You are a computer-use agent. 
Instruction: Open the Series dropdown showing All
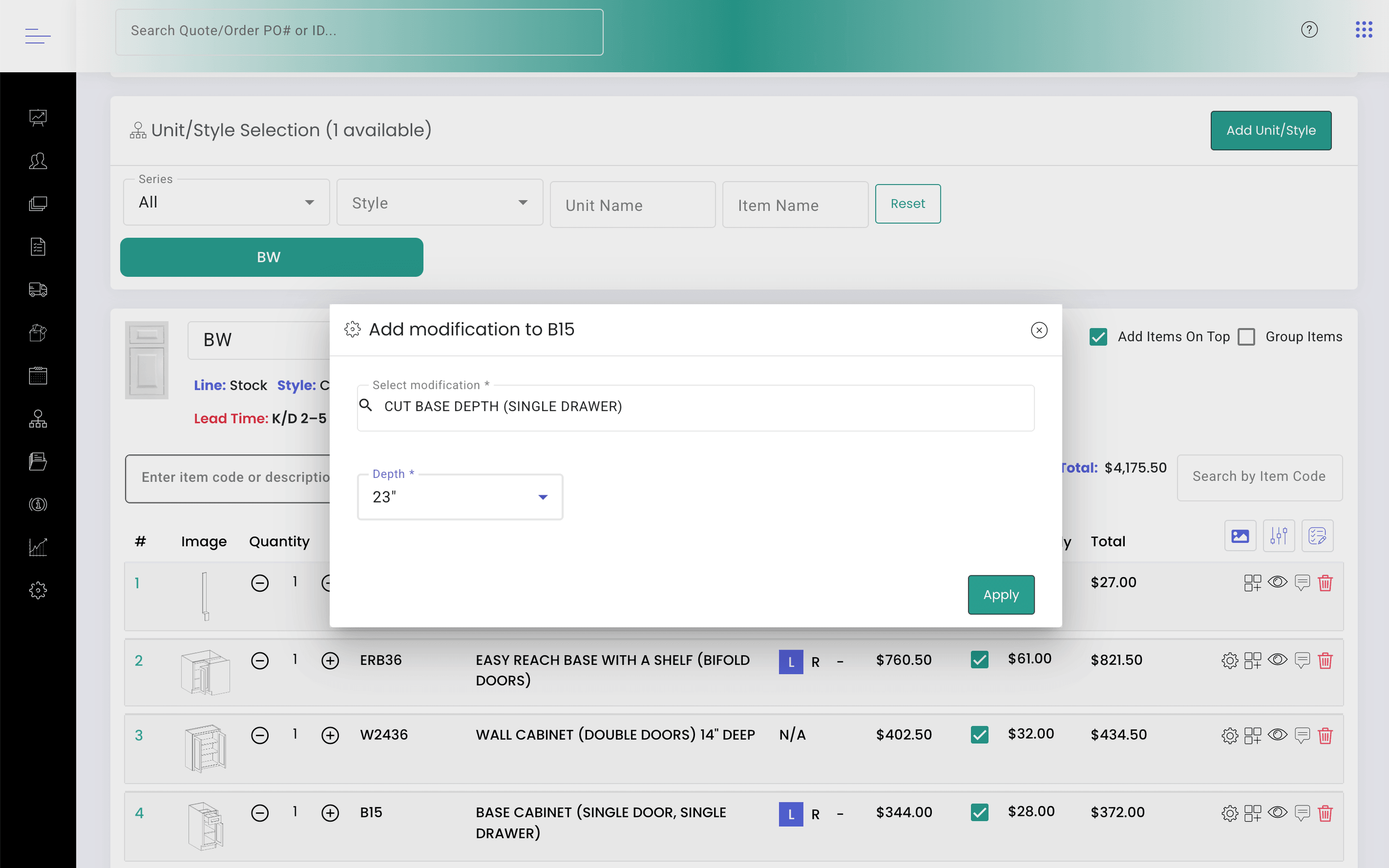[x=226, y=202]
